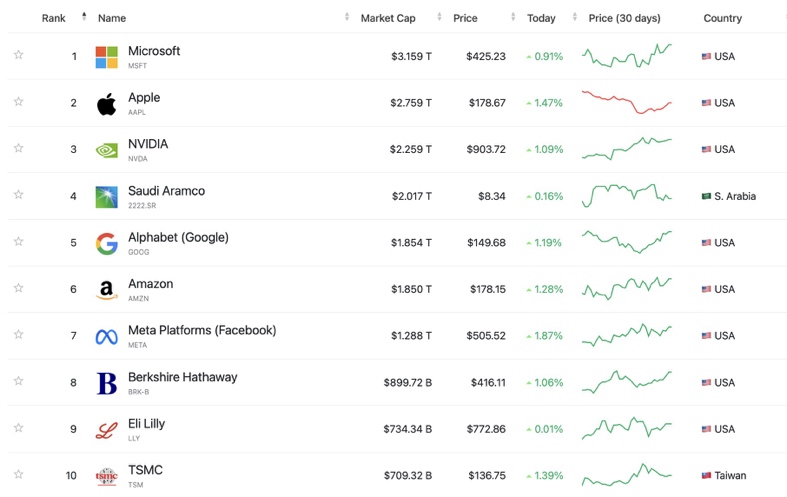This screenshot has width=787, height=497.
Task: Click the Meta Platforms logo icon
Action: 106,336
